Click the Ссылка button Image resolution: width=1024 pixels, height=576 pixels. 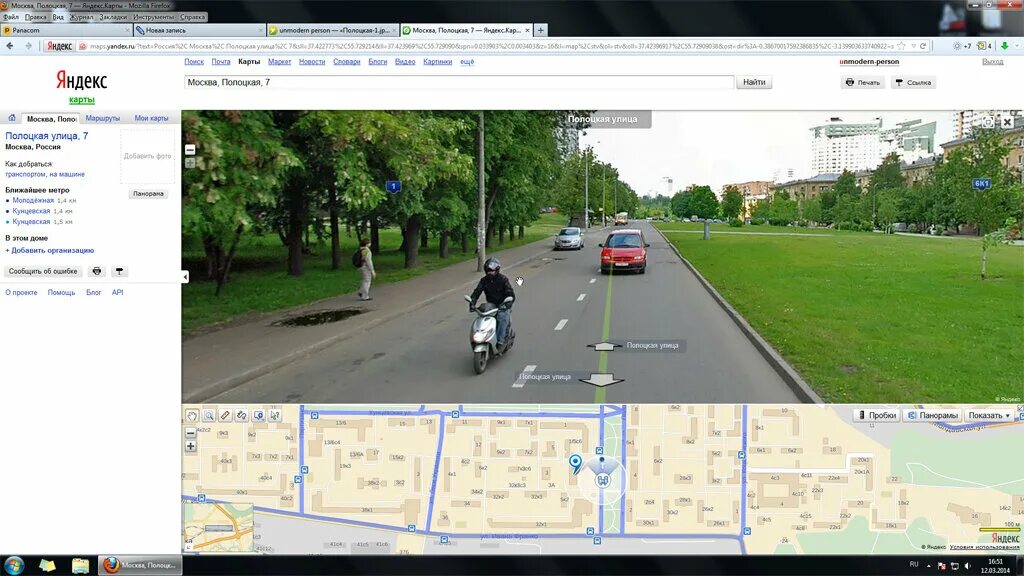913,83
